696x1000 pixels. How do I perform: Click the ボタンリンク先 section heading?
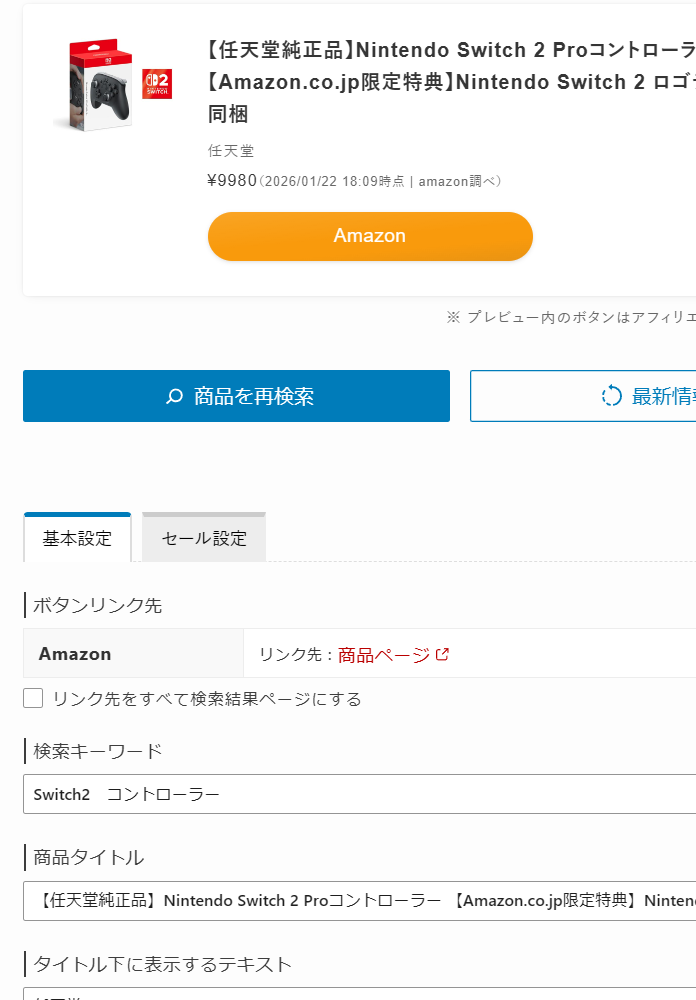(97, 605)
